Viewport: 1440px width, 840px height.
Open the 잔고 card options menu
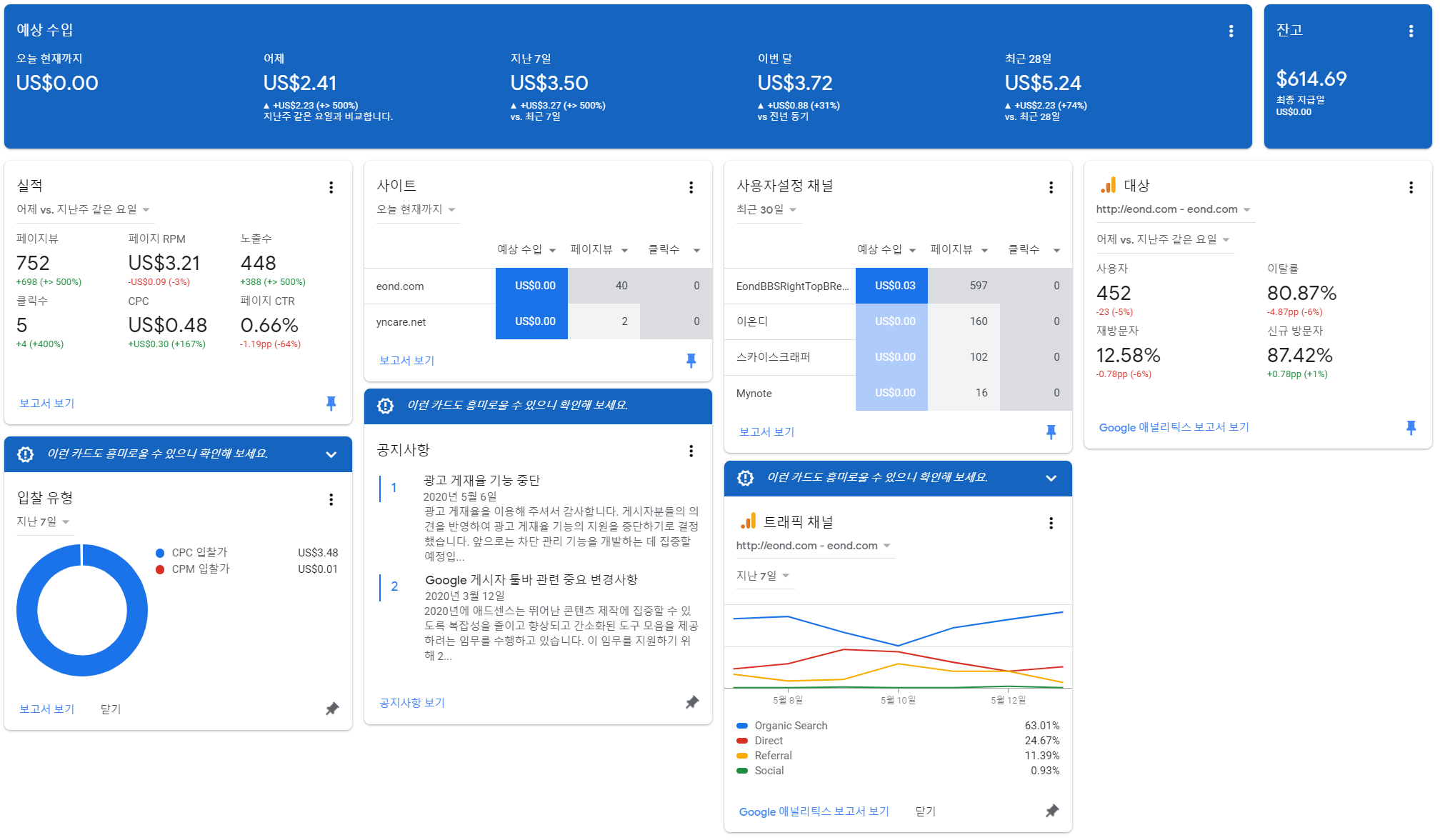point(1411,31)
